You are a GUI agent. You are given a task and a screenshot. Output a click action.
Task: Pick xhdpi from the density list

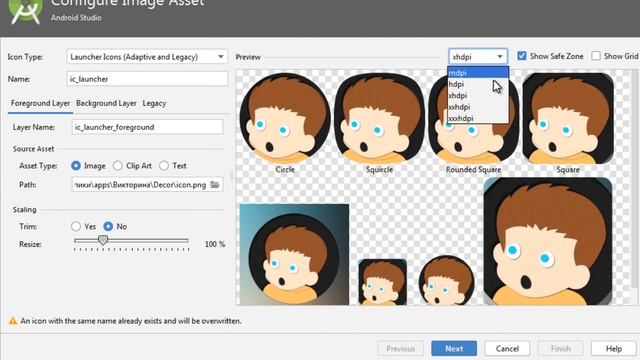[x=478, y=96]
